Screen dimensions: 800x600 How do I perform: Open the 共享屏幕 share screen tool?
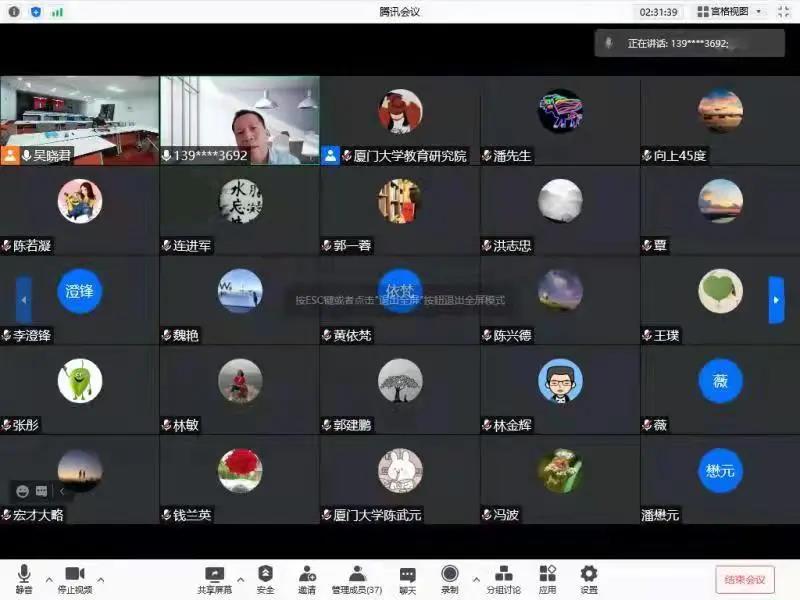(214, 578)
